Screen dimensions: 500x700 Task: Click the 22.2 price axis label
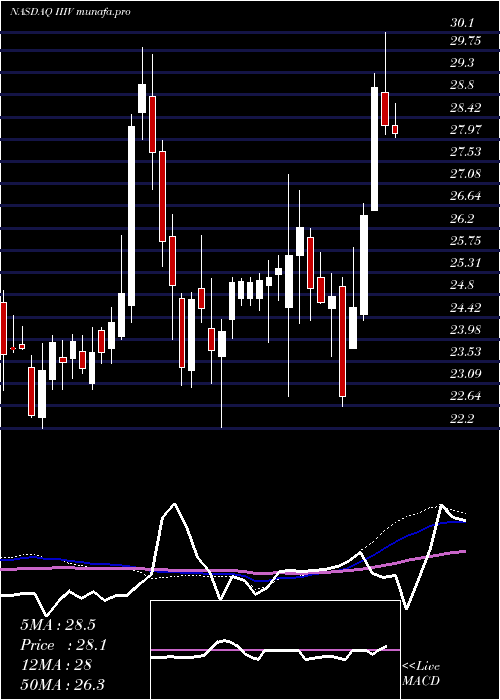pyautogui.click(x=462, y=418)
